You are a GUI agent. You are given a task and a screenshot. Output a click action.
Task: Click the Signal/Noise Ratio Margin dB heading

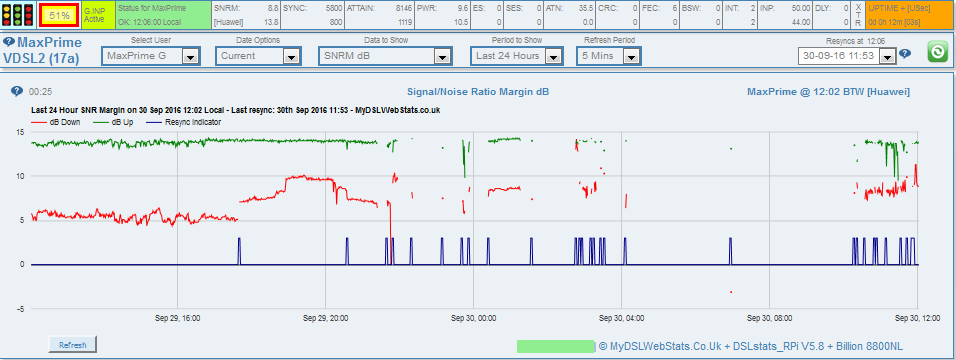(477, 92)
